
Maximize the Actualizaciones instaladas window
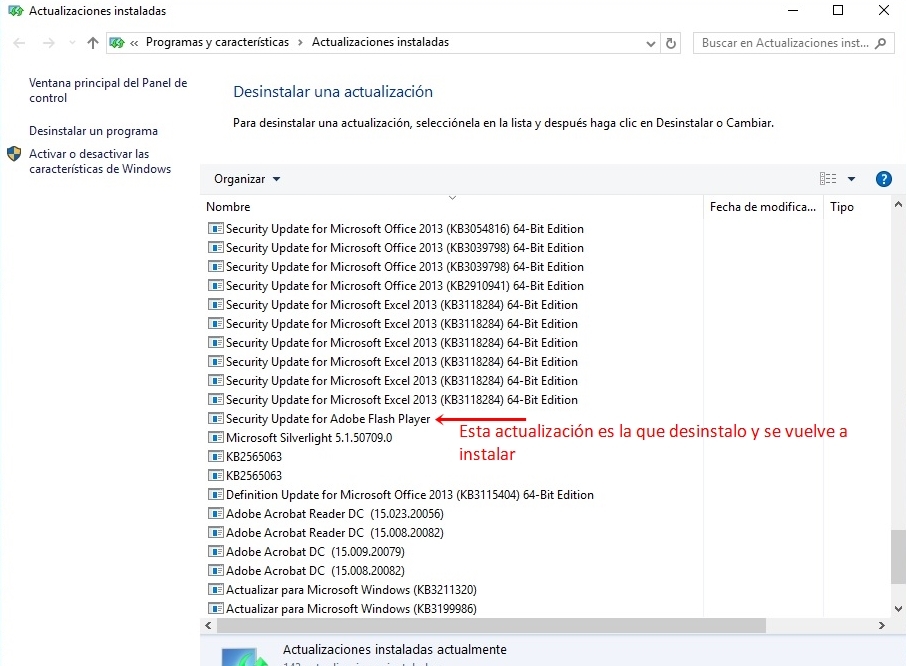pyautogui.click(x=838, y=10)
